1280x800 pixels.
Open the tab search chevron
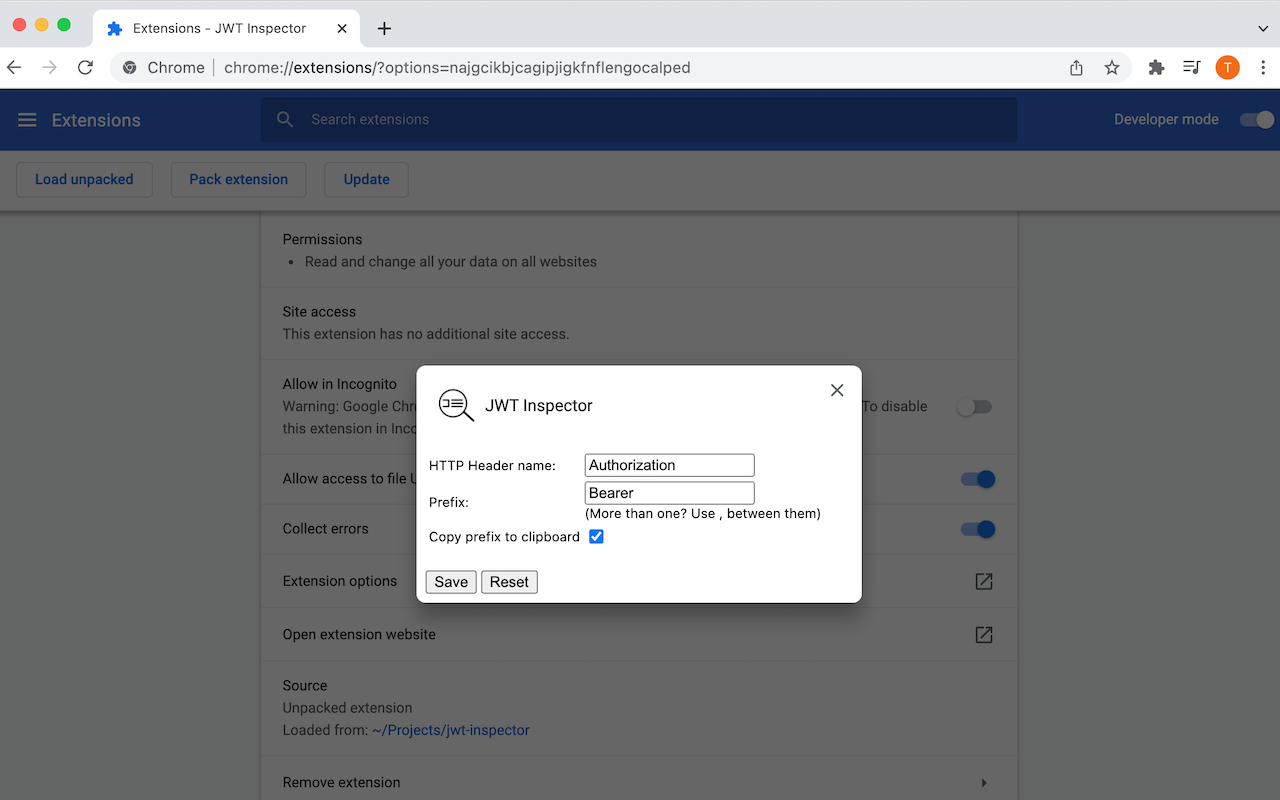click(1263, 29)
